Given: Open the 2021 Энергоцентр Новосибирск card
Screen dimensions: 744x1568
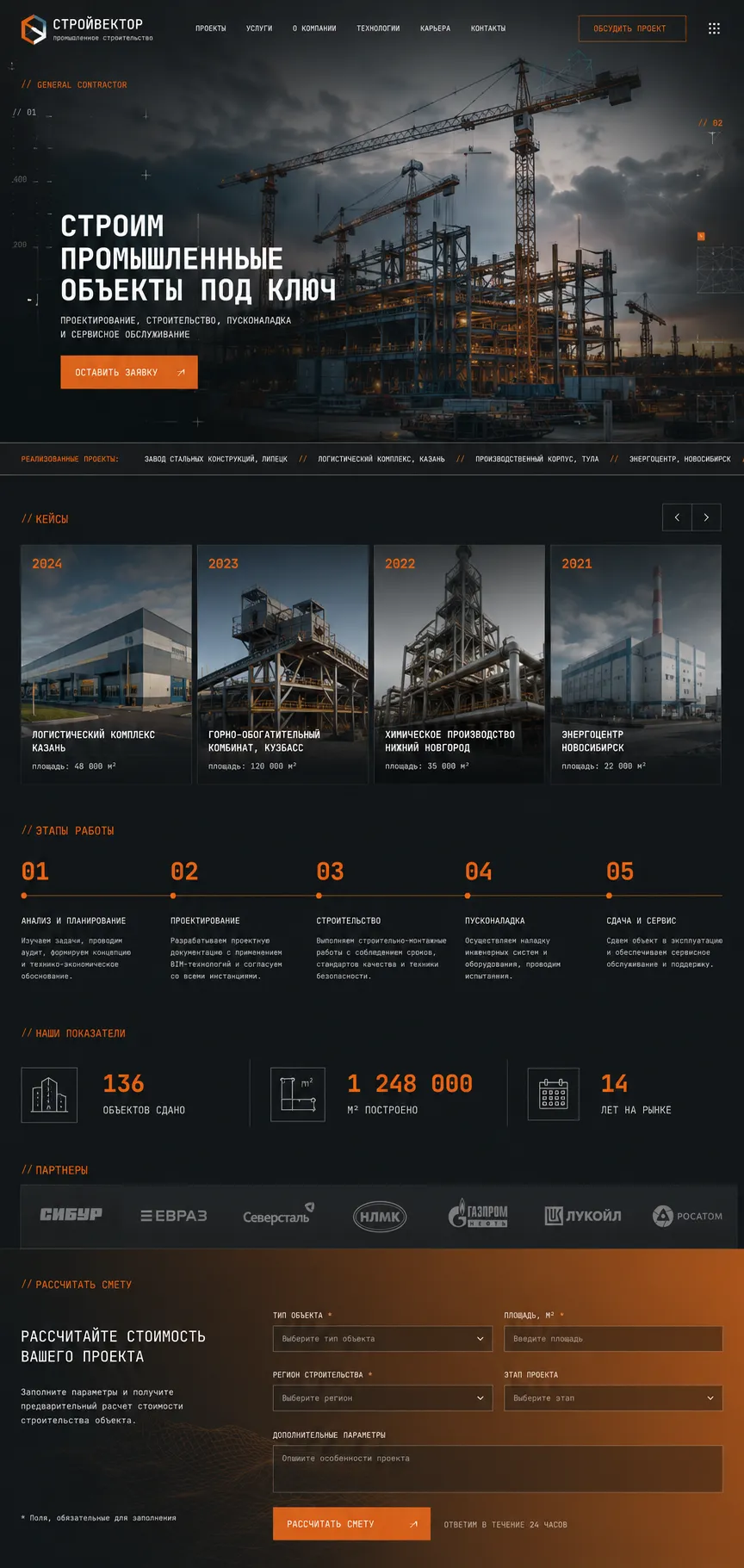Looking at the screenshot, I should tap(636, 664).
